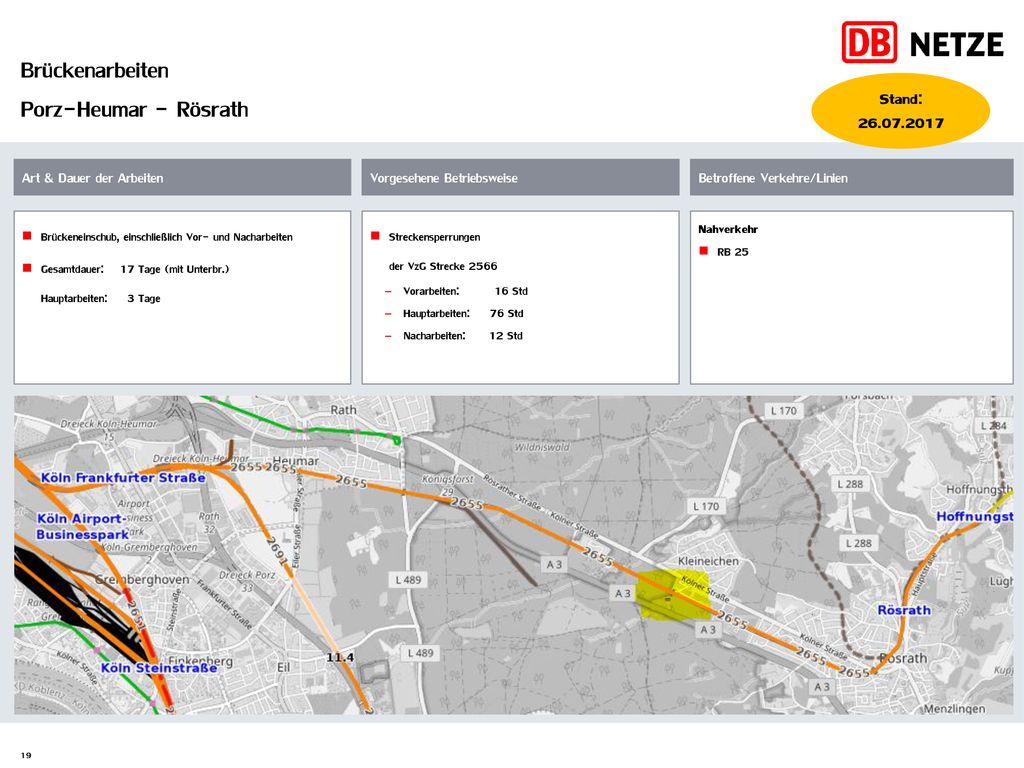This screenshot has height=768, width=1024.
Task: Click the NETZE wordmark
Action: coord(956,44)
